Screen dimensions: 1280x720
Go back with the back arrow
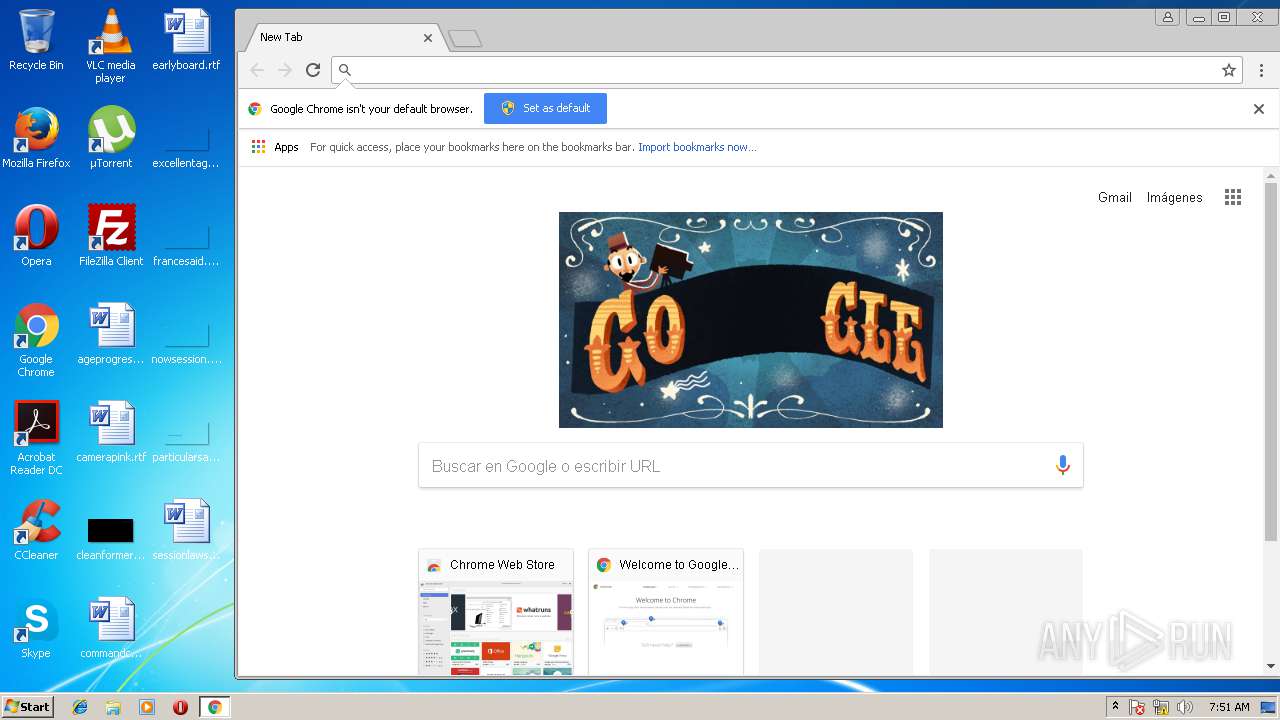click(x=257, y=70)
